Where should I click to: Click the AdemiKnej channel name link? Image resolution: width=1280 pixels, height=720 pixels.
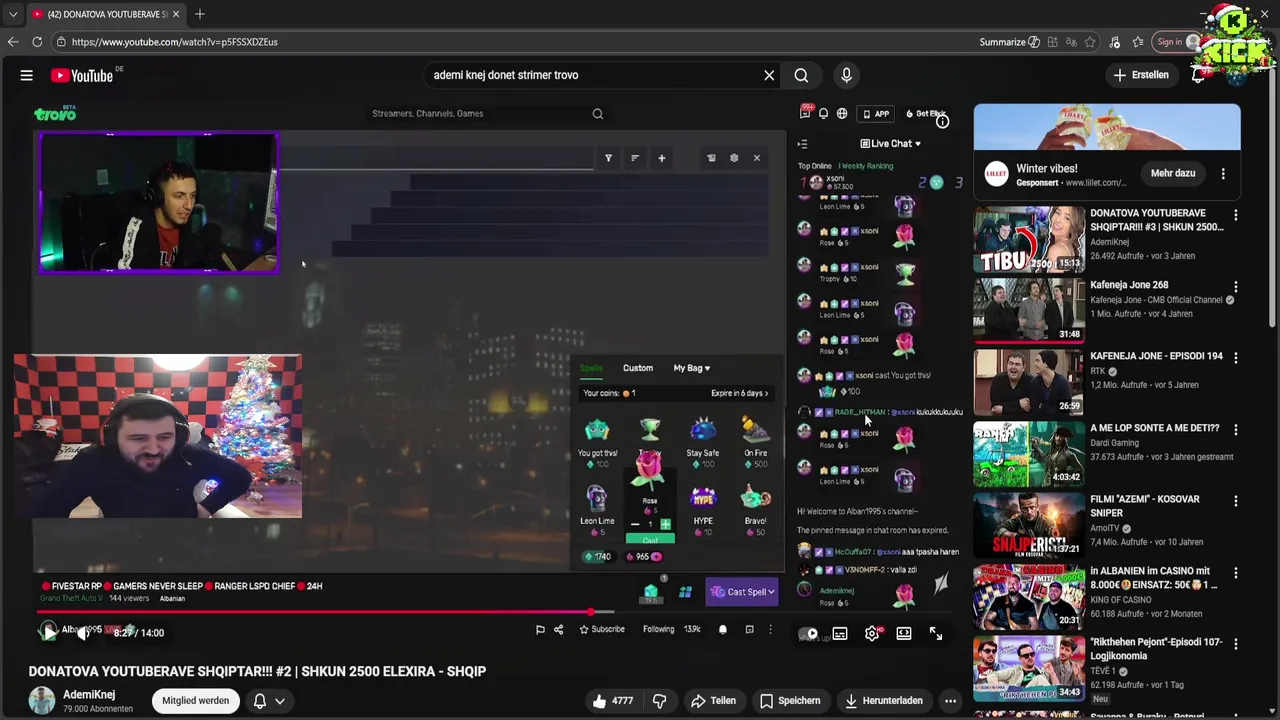point(89,694)
